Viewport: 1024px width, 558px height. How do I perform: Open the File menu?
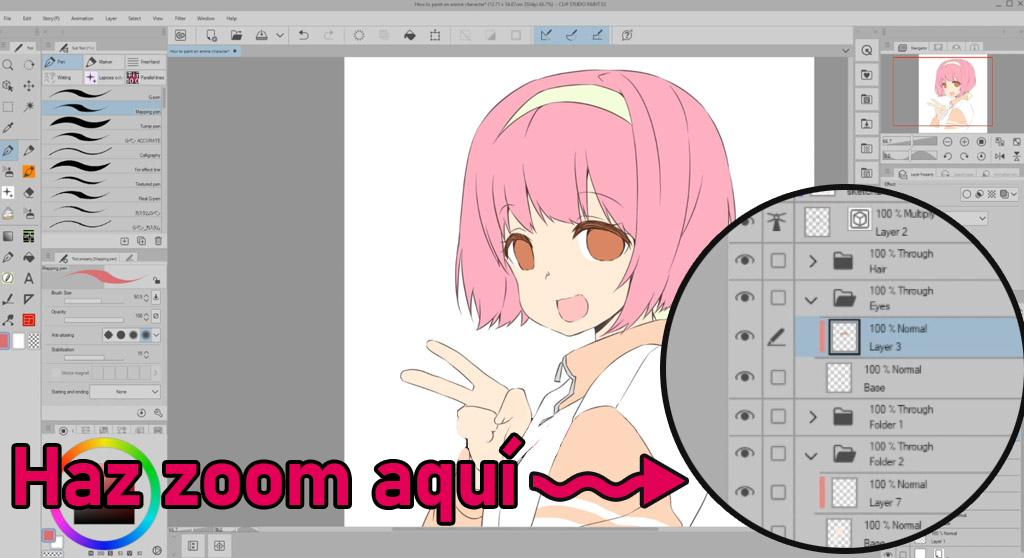[x=8, y=18]
